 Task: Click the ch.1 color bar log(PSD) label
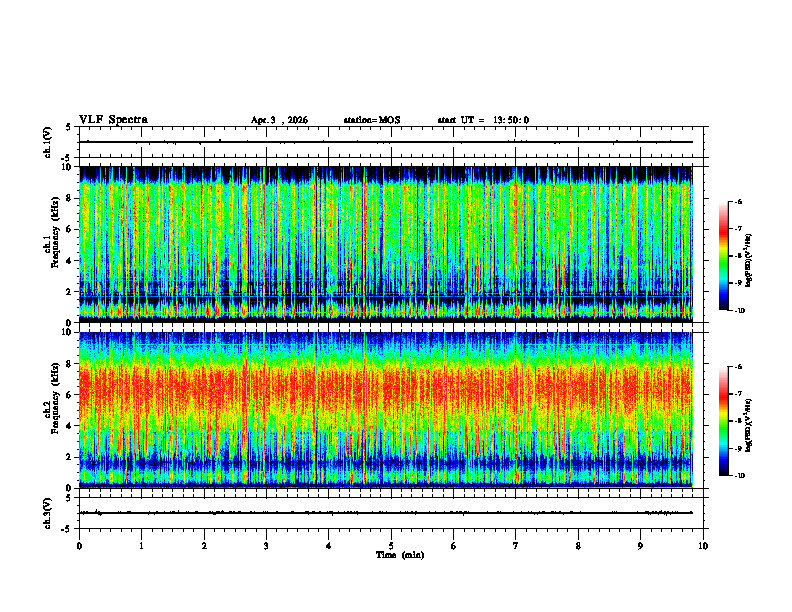click(749, 260)
